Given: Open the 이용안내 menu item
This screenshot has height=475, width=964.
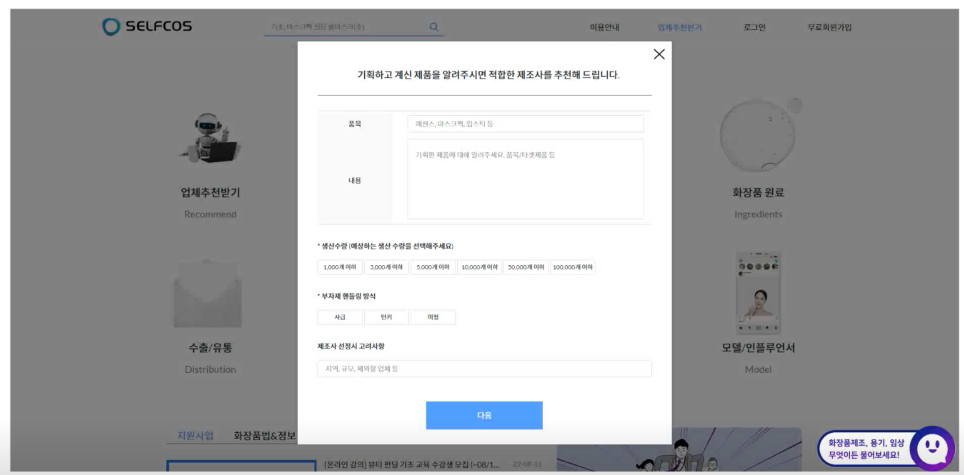Looking at the screenshot, I should click(605, 27).
